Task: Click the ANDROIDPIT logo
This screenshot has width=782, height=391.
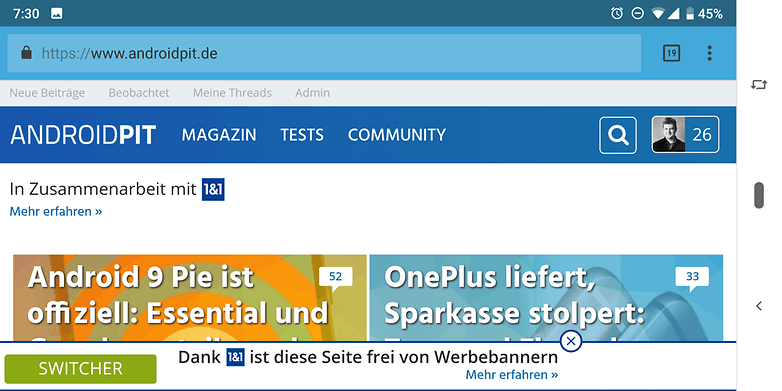Action: pos(83,135)
